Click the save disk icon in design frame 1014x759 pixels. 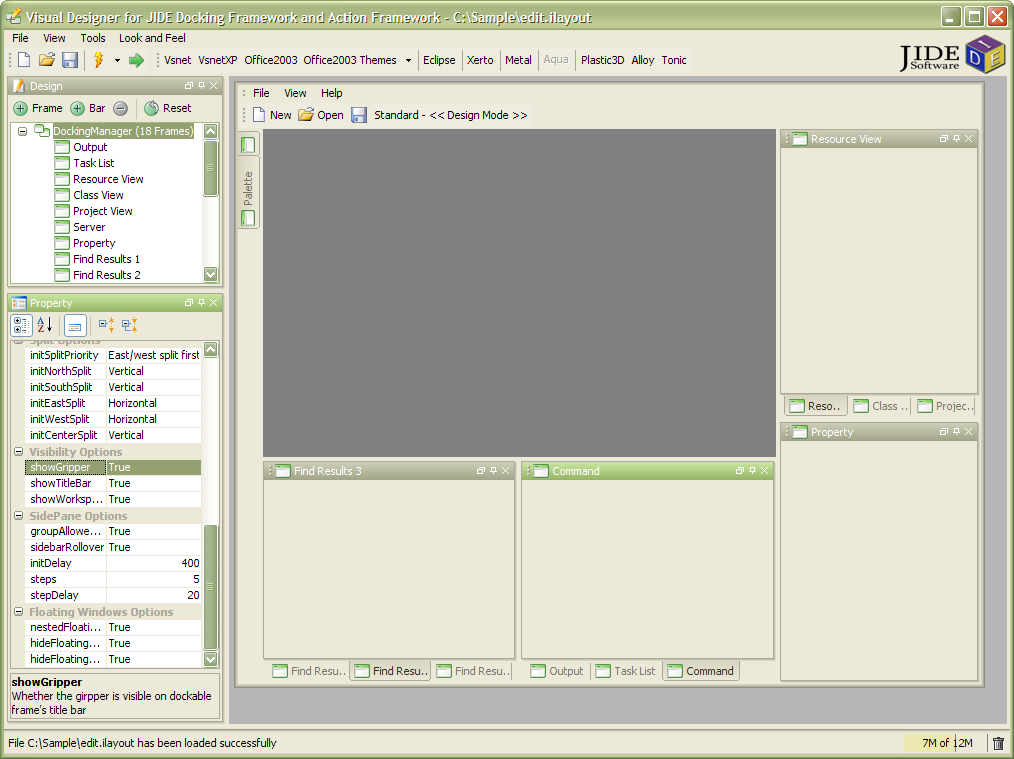click(359, 115)
